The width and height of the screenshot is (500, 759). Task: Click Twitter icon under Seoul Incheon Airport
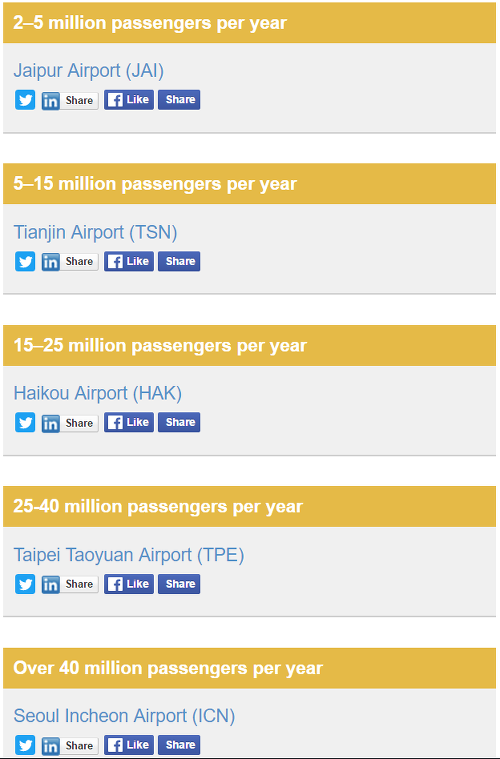click(25, 745)
